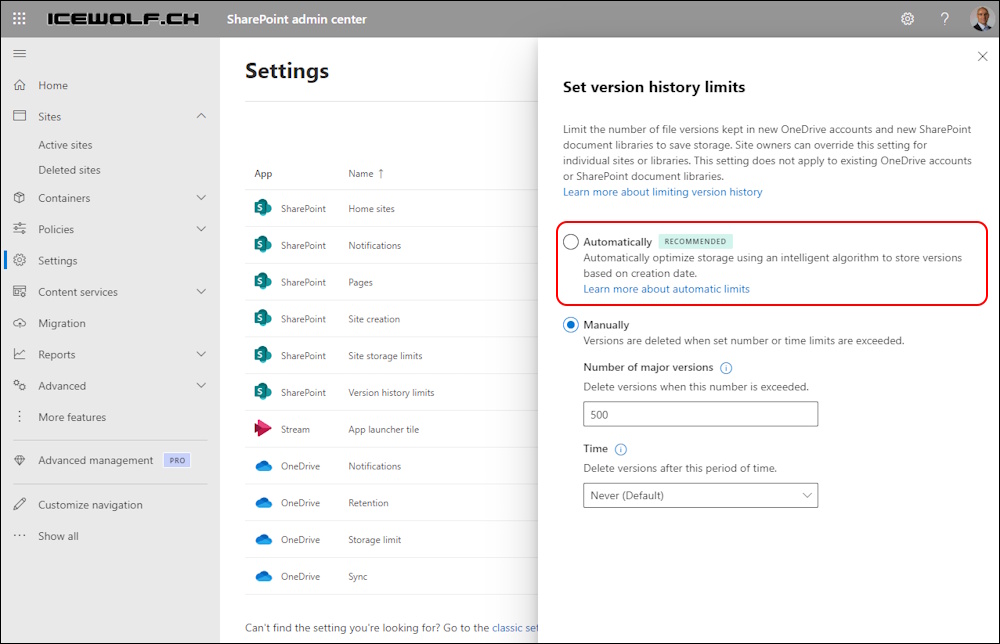
Task: Click the ICEWOLF.CH logo
Action: 123,19
